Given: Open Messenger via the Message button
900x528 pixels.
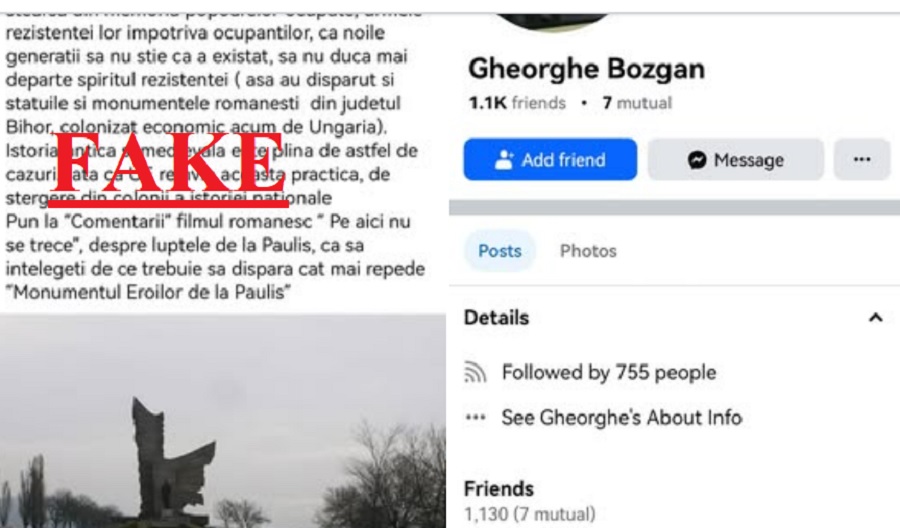Looking at the screenshot, I should (736, 160).
